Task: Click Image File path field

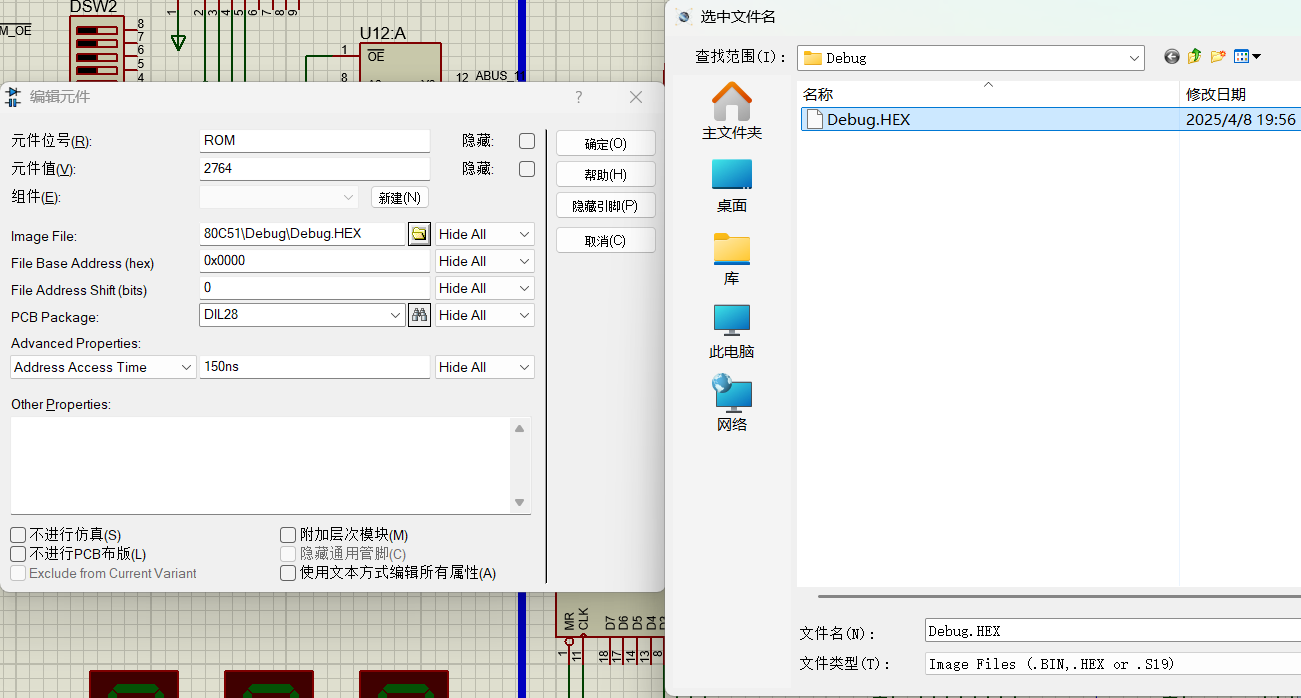Action: (302, 234)
